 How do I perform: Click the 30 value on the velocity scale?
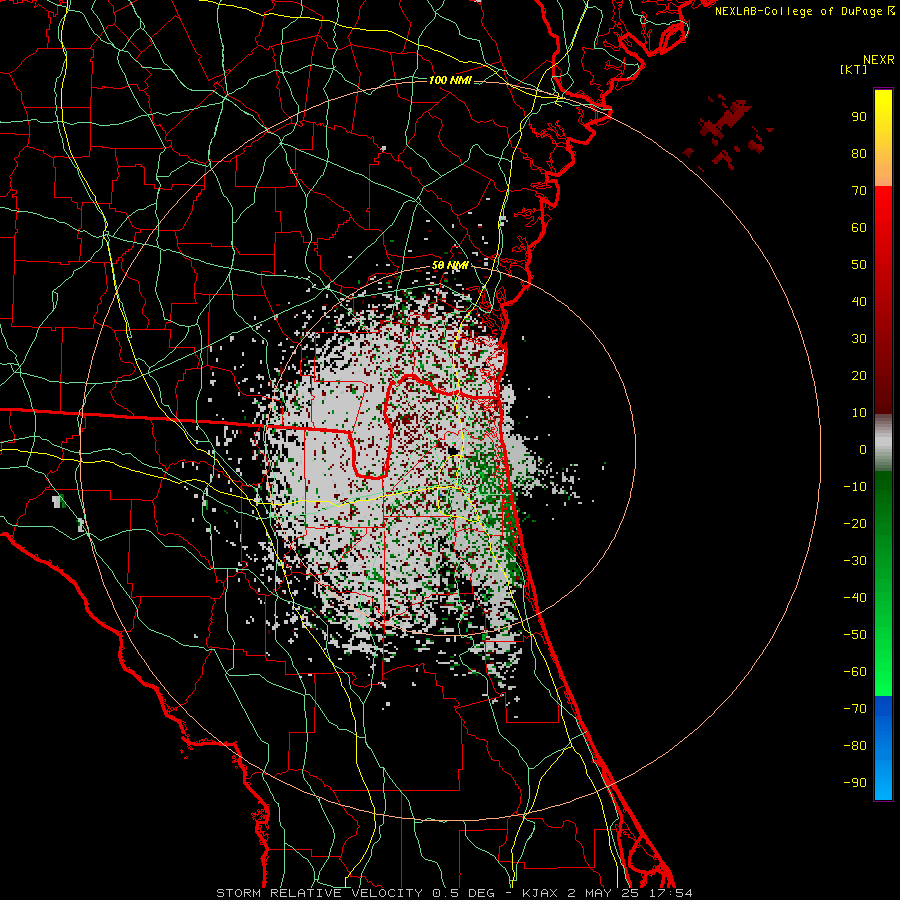pyautogui.click(x=859, y=339)
